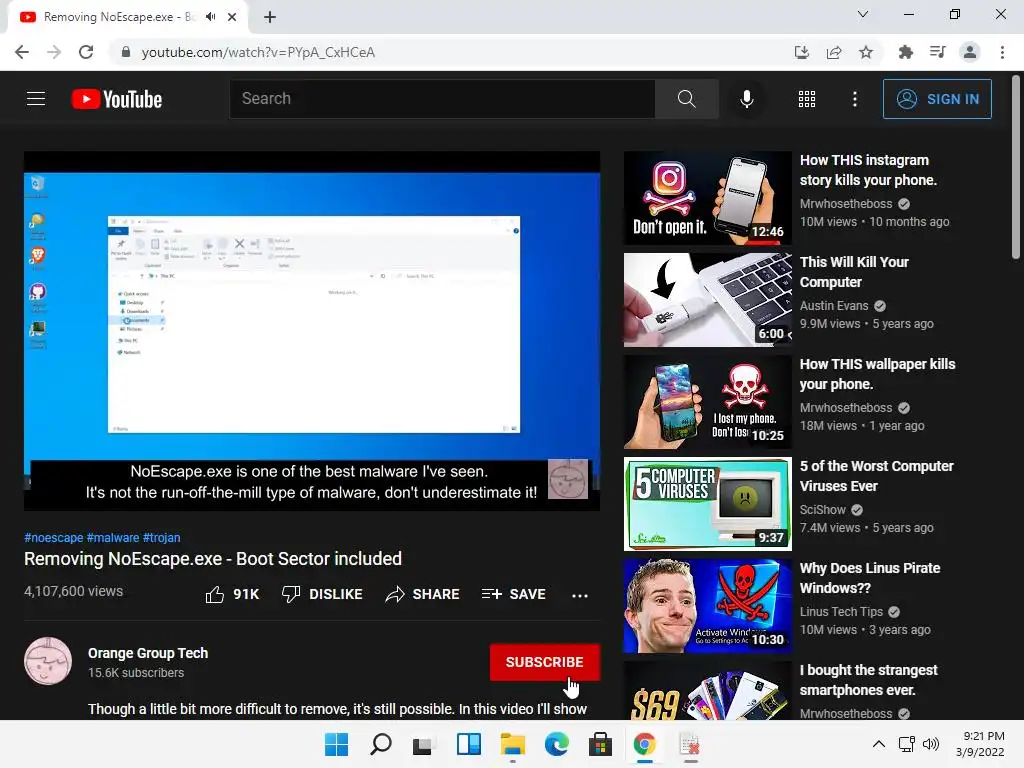The image size is (1024, 768).
Task: Open File Explorer from taskbar
Action: click(513, 744)
